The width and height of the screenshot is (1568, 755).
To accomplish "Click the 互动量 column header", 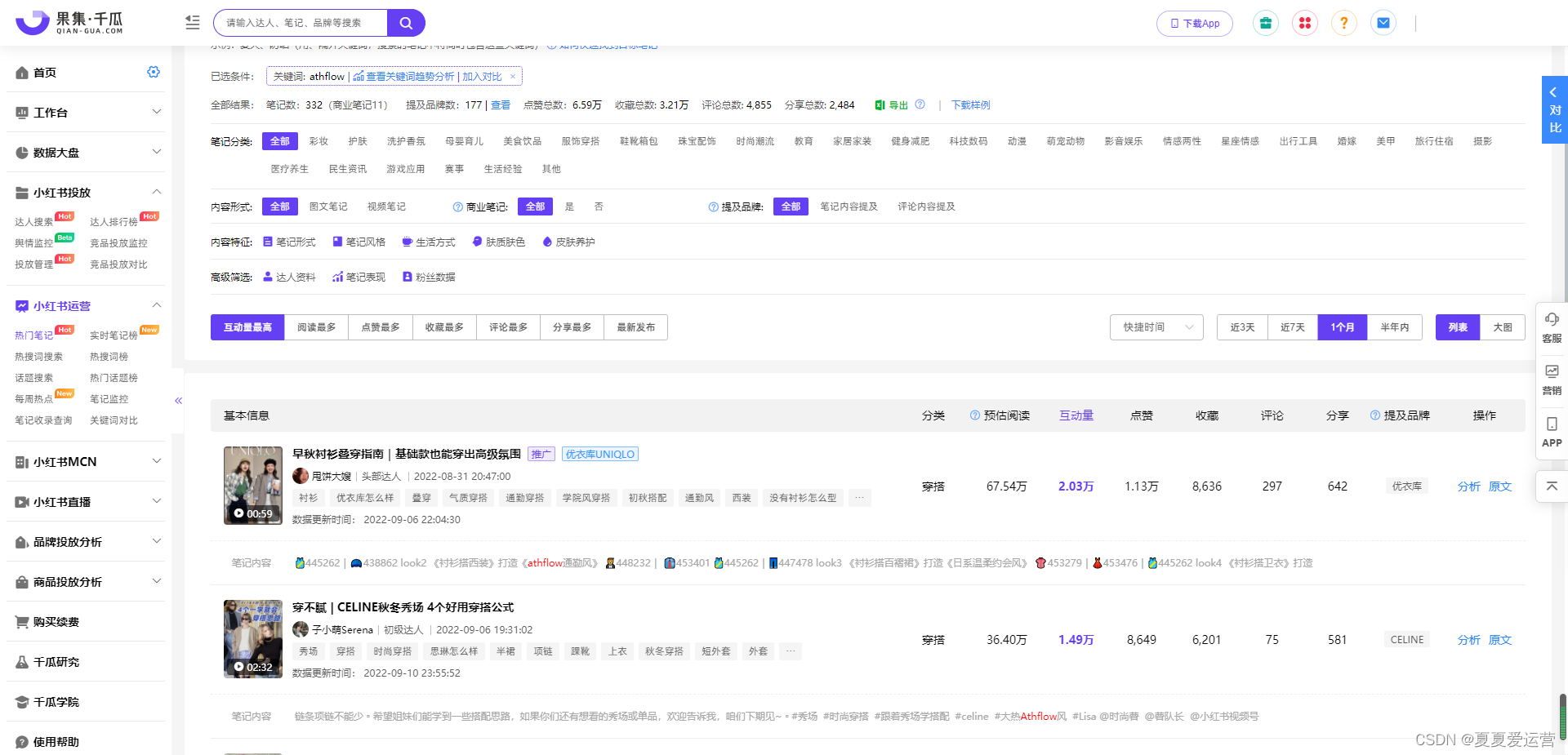I will [x=1076, y=415].
